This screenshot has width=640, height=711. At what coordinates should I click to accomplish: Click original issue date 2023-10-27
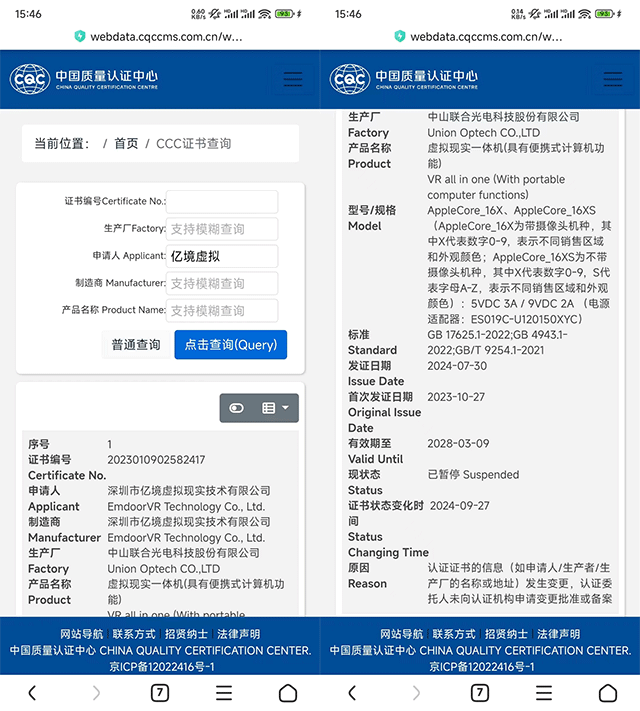456,397
